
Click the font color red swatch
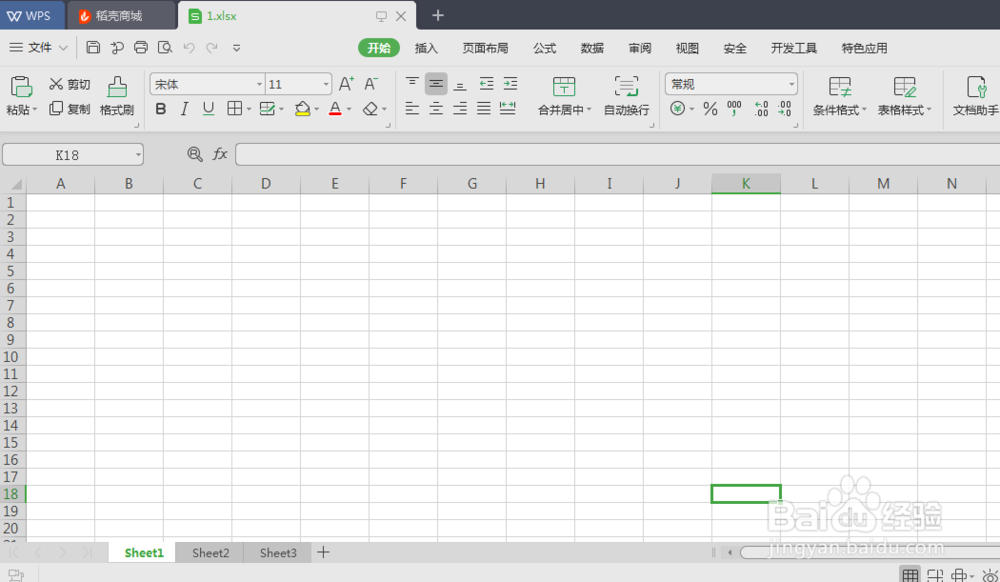click(336, 110)
